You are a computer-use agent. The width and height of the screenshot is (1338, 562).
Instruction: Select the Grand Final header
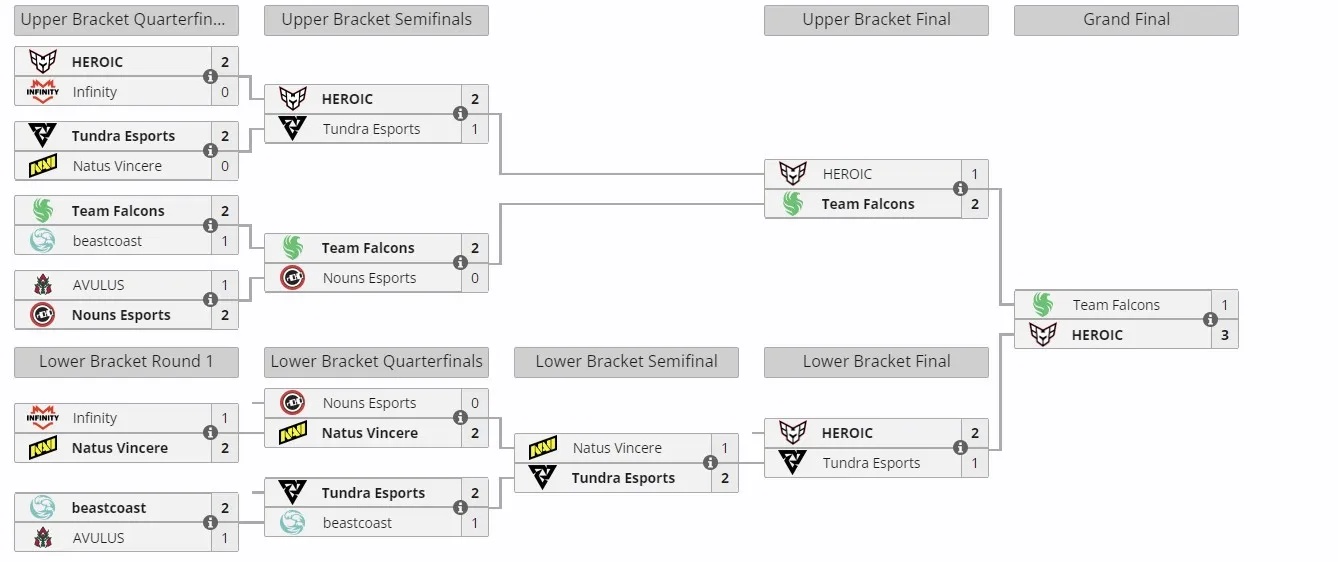[1126, 20]
